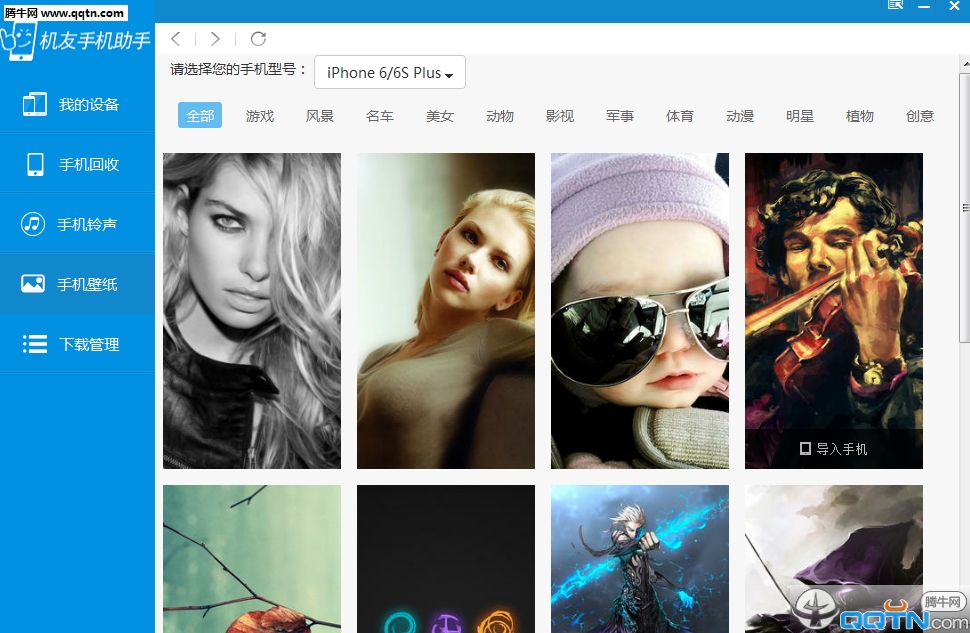Click the forward navigation arrow
Screen dimensions: 970x633
point(215,39)
